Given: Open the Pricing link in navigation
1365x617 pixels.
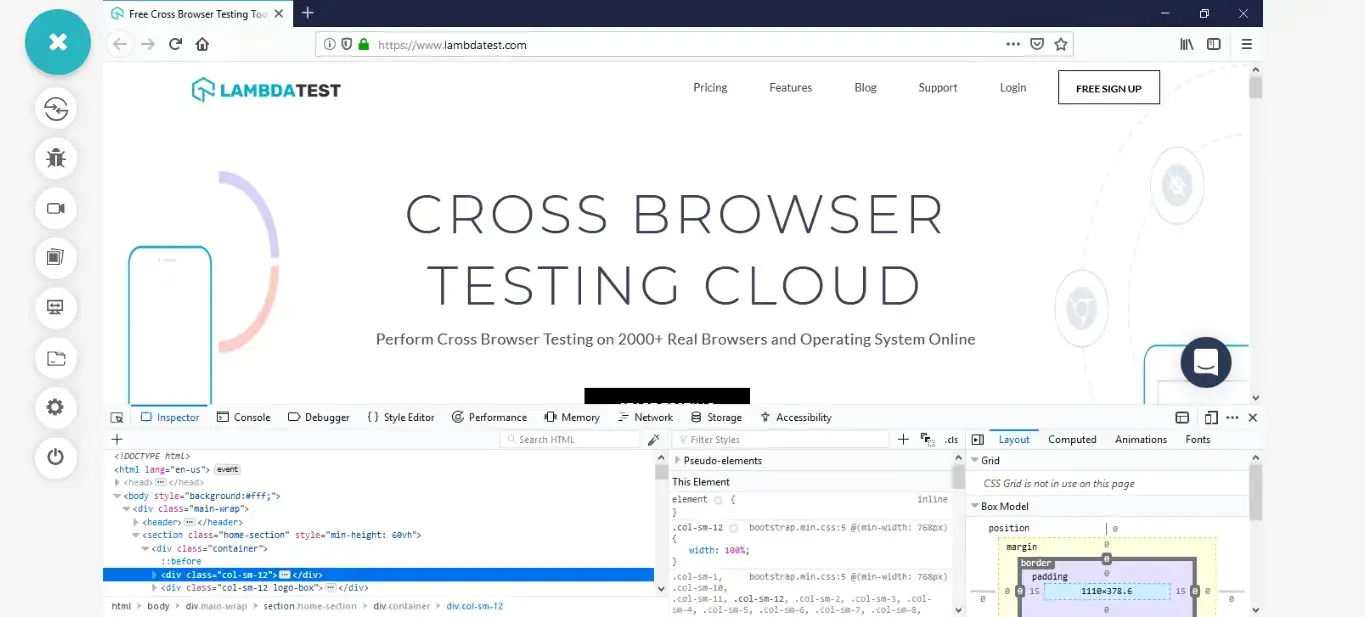Looking at the screenshot, I should (x=710, y=88).
